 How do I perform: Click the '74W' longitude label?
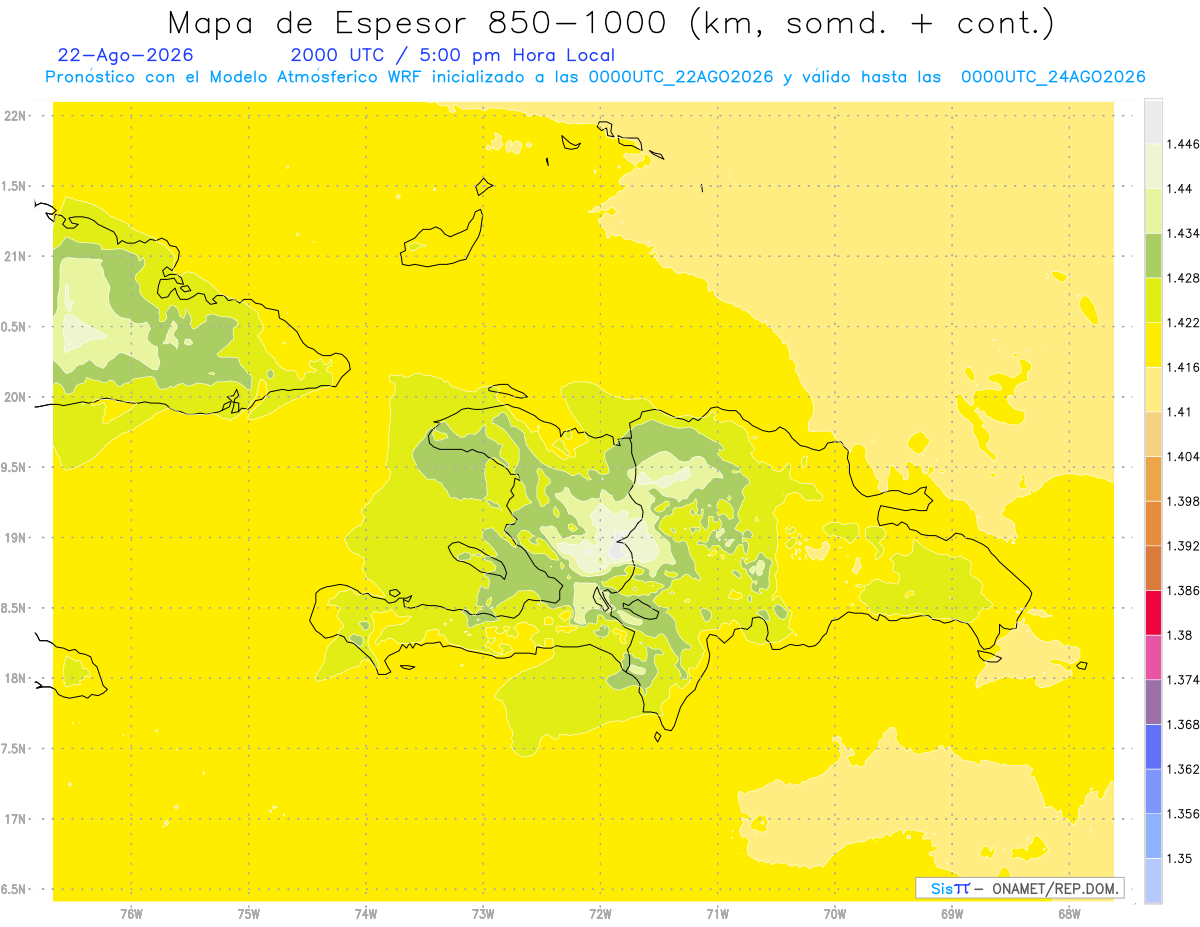click(365, 914)
